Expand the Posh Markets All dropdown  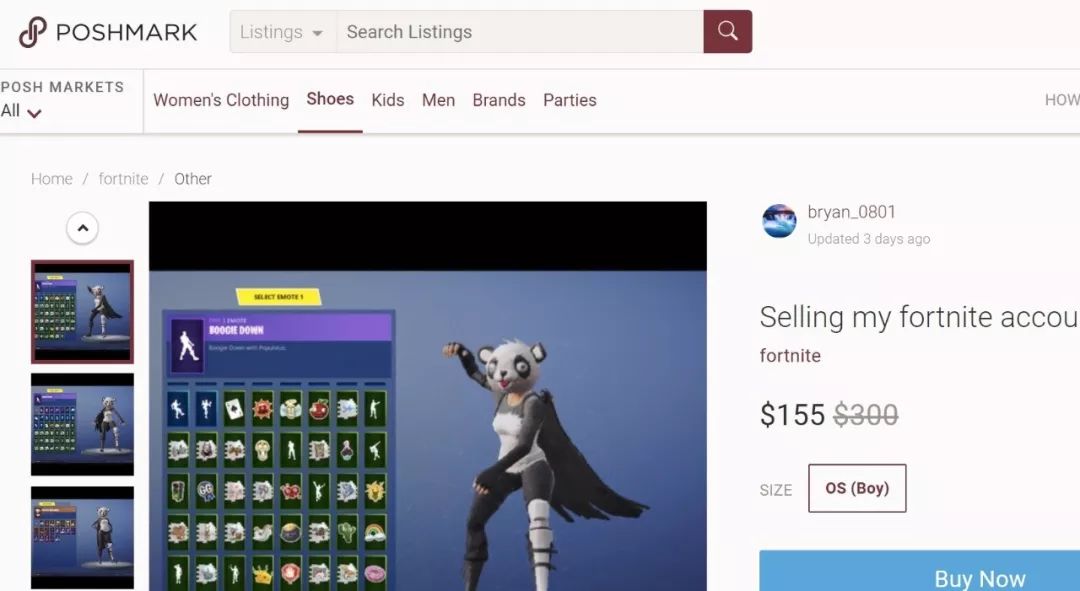click(21, 111)
